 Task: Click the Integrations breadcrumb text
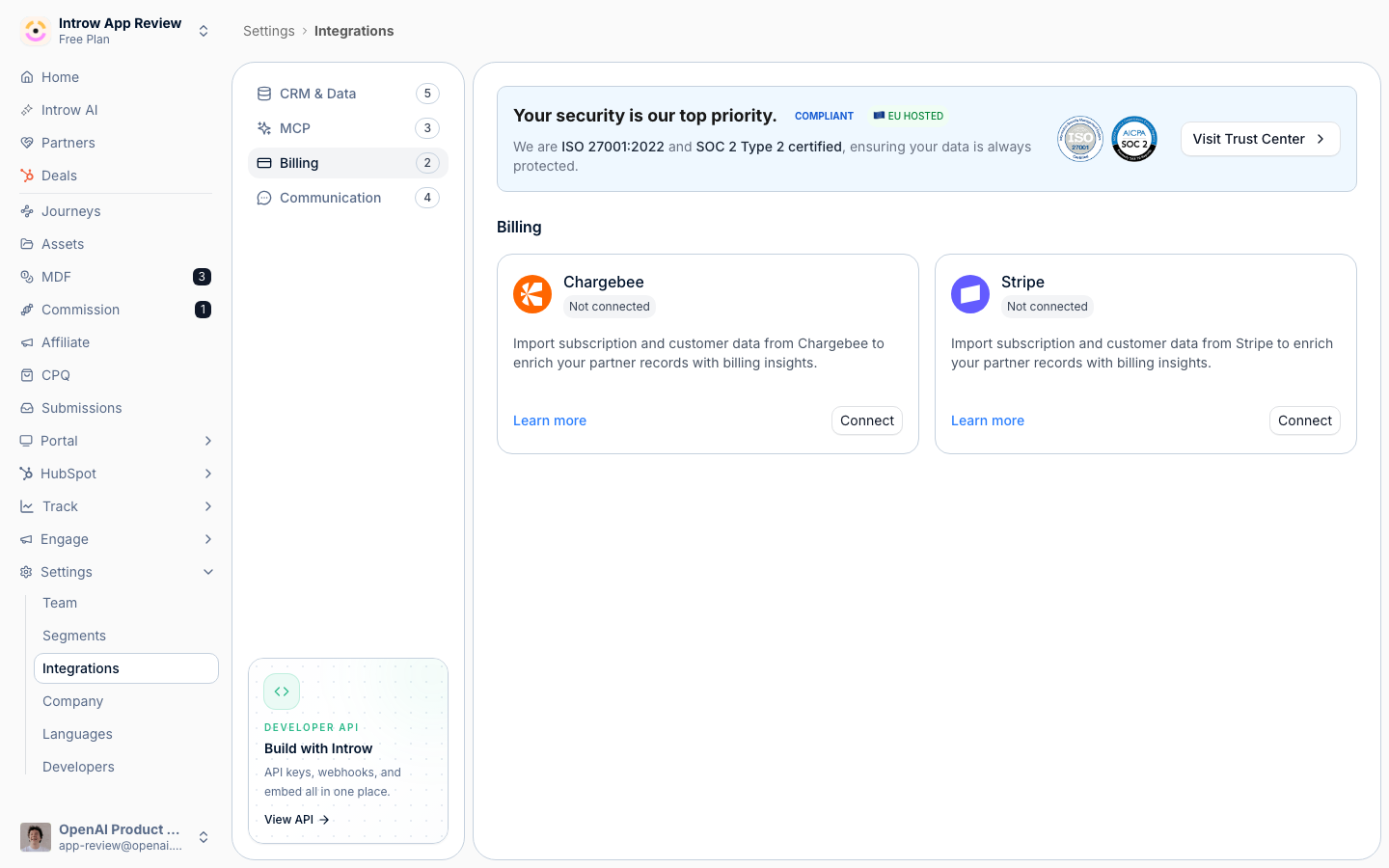[354, 31]
